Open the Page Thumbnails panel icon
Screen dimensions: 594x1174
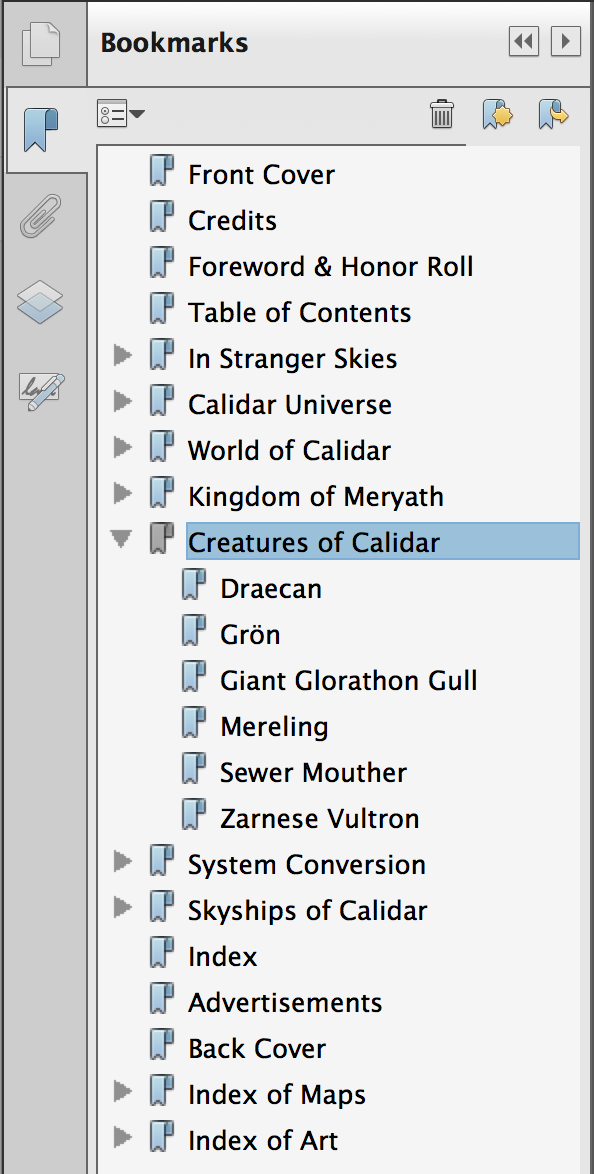40,44
